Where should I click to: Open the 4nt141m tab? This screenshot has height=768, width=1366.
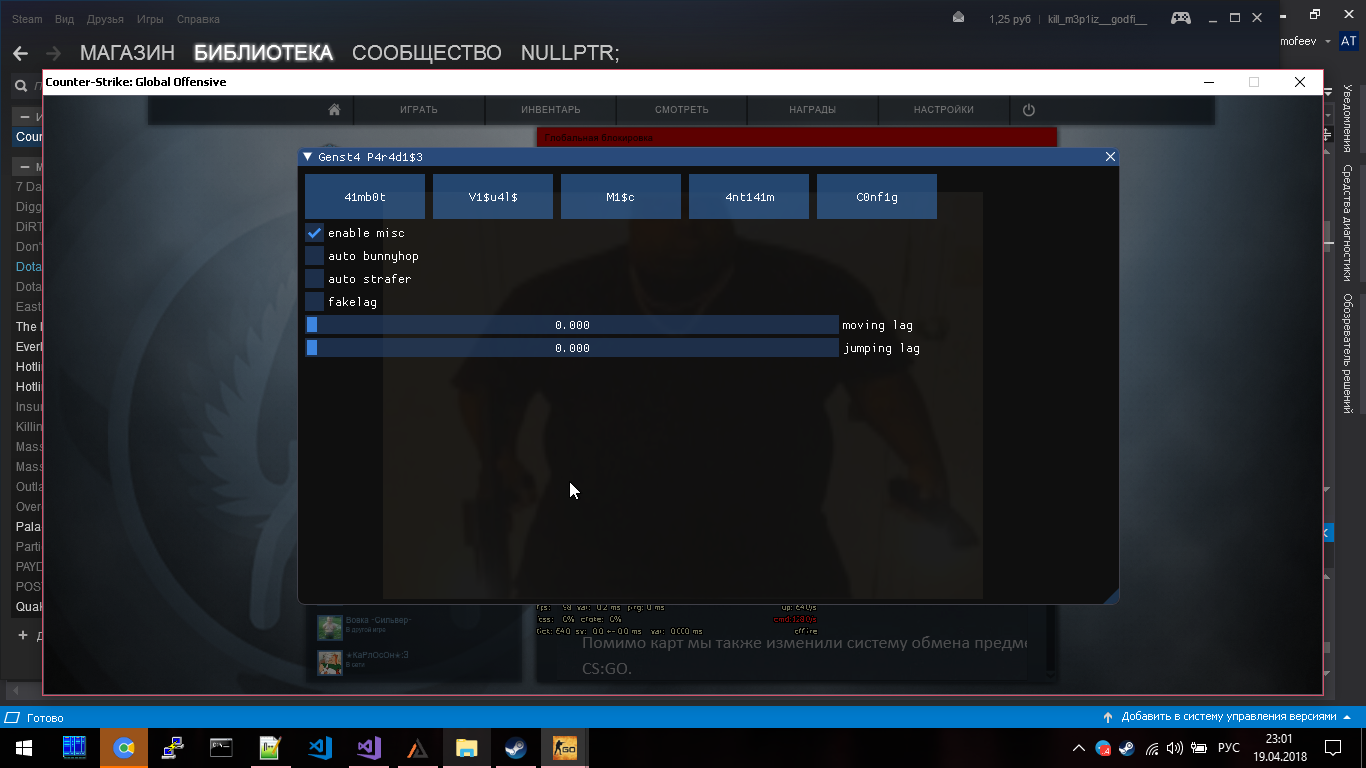click(749, 197)
